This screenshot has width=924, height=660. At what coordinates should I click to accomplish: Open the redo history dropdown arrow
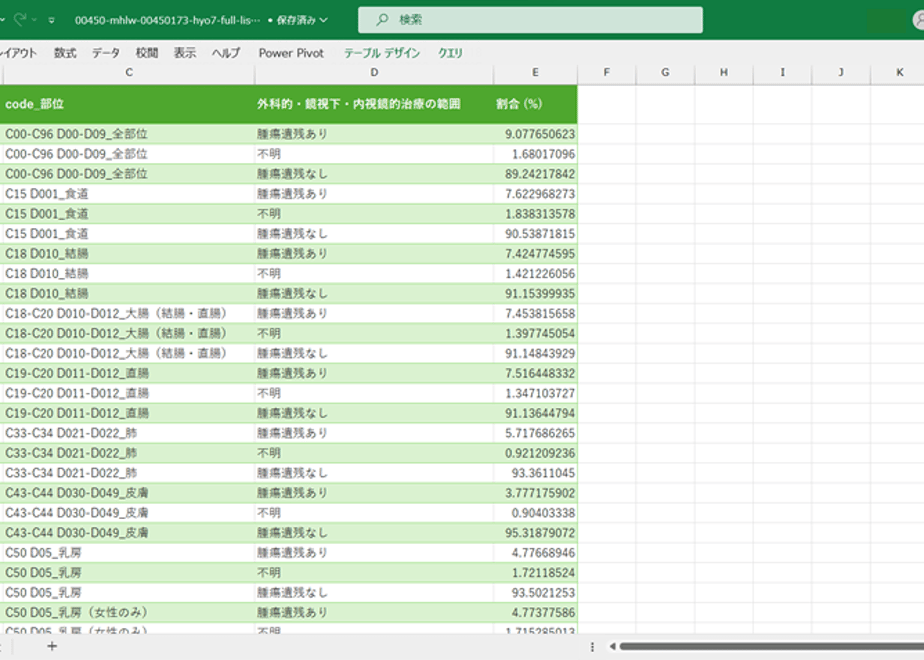tap(34, 20)
